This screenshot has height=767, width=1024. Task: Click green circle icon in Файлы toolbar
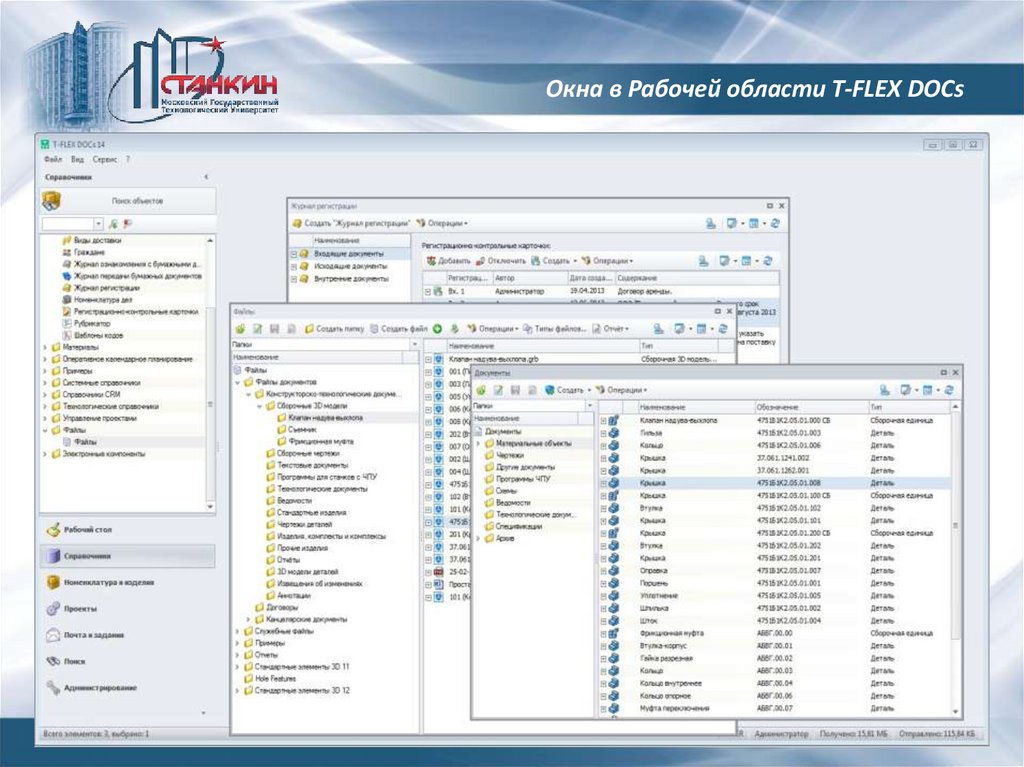[438, 329]
